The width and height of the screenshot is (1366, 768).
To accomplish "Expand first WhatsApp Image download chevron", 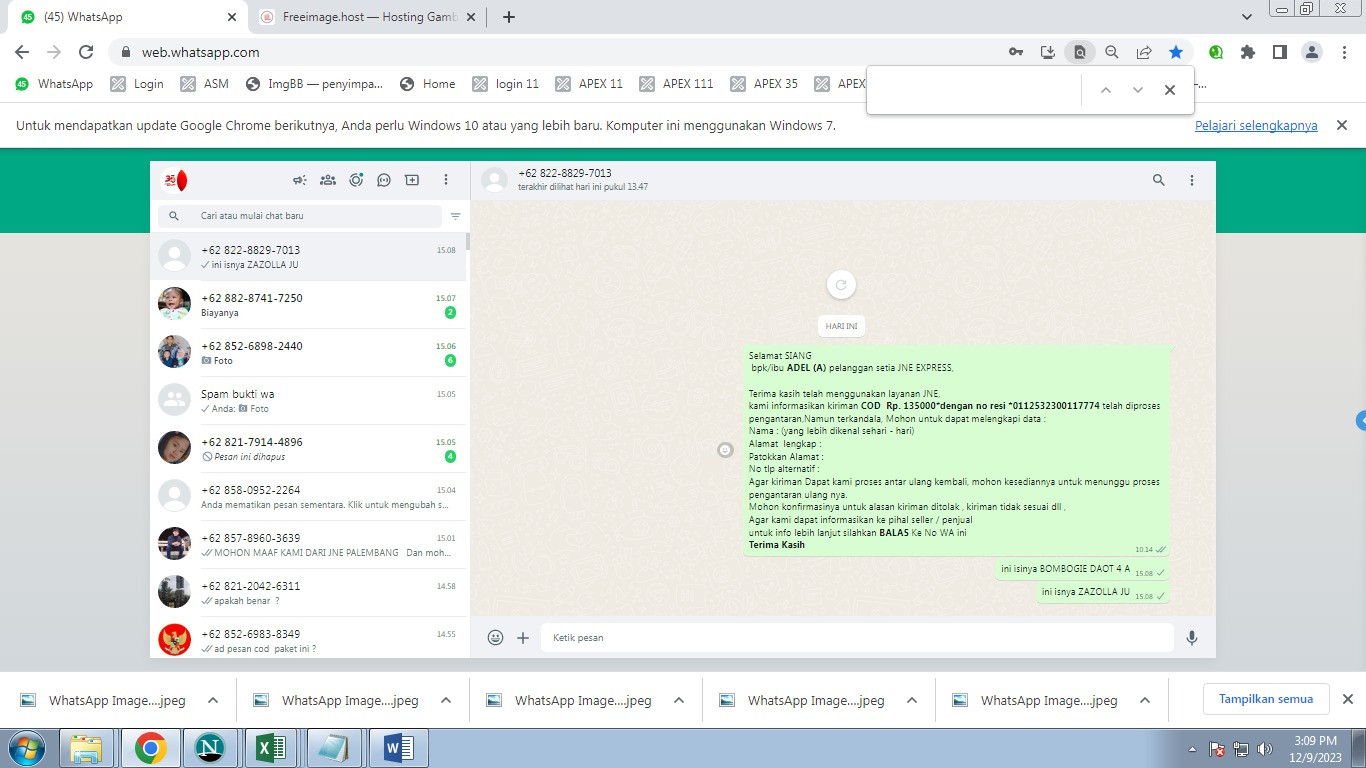I will pos(213,700).
